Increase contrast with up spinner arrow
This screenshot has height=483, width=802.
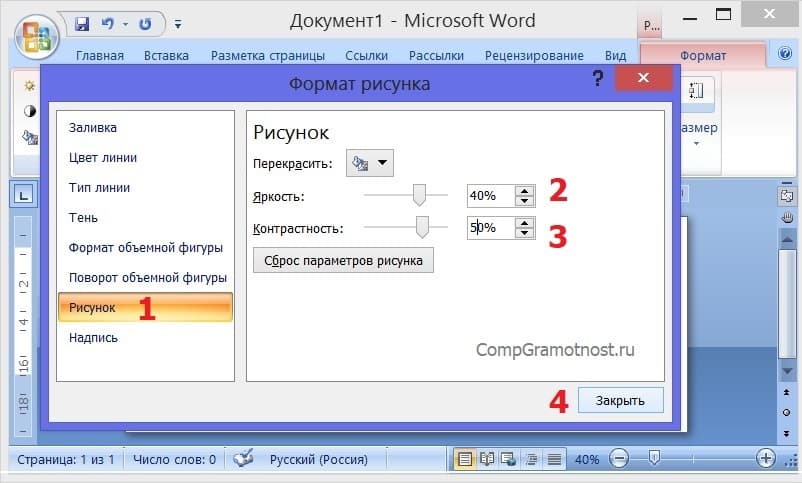524,223
